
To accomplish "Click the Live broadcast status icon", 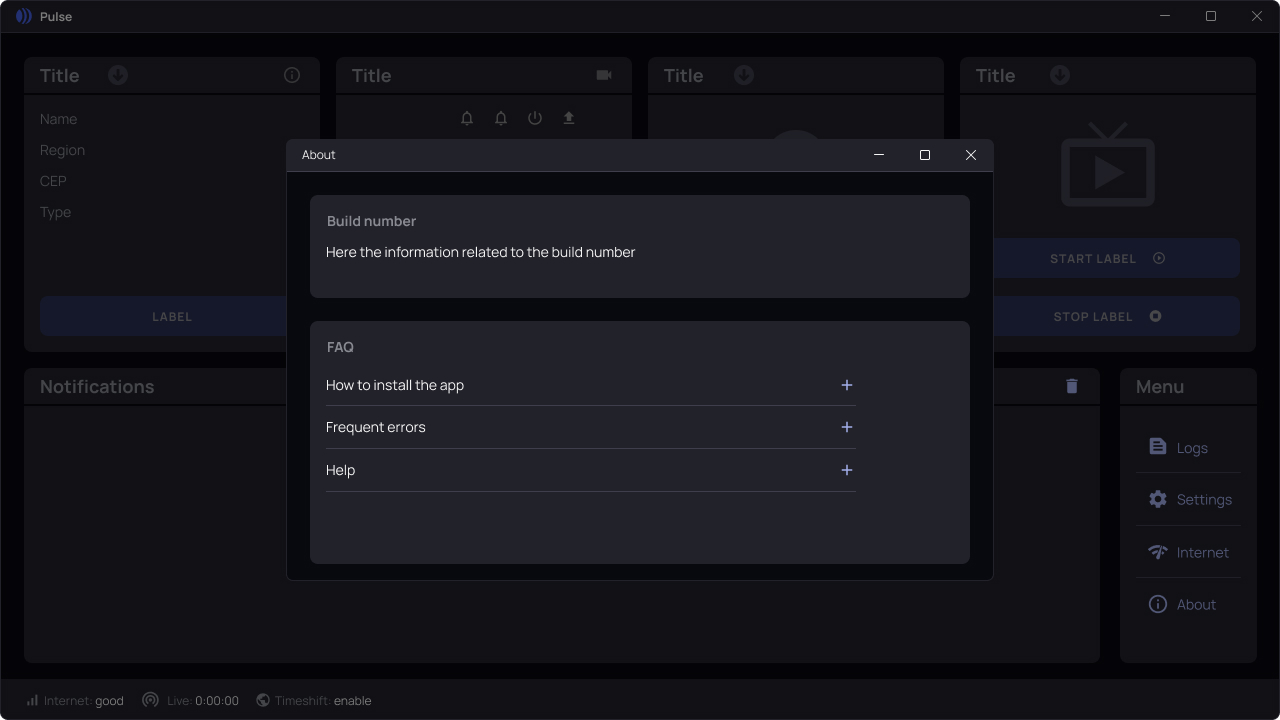I will pyautogui.click(x=150, y=700).
